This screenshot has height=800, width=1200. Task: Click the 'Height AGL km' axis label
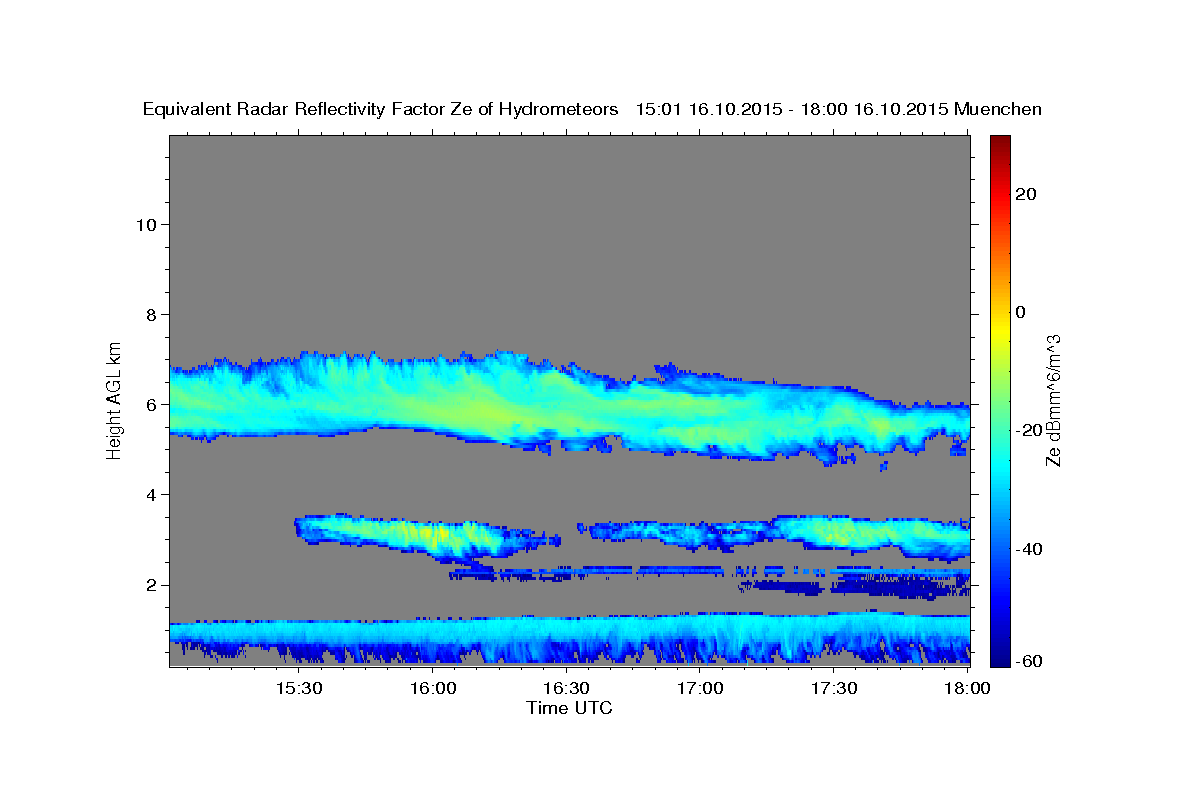(x=115, y=399)
